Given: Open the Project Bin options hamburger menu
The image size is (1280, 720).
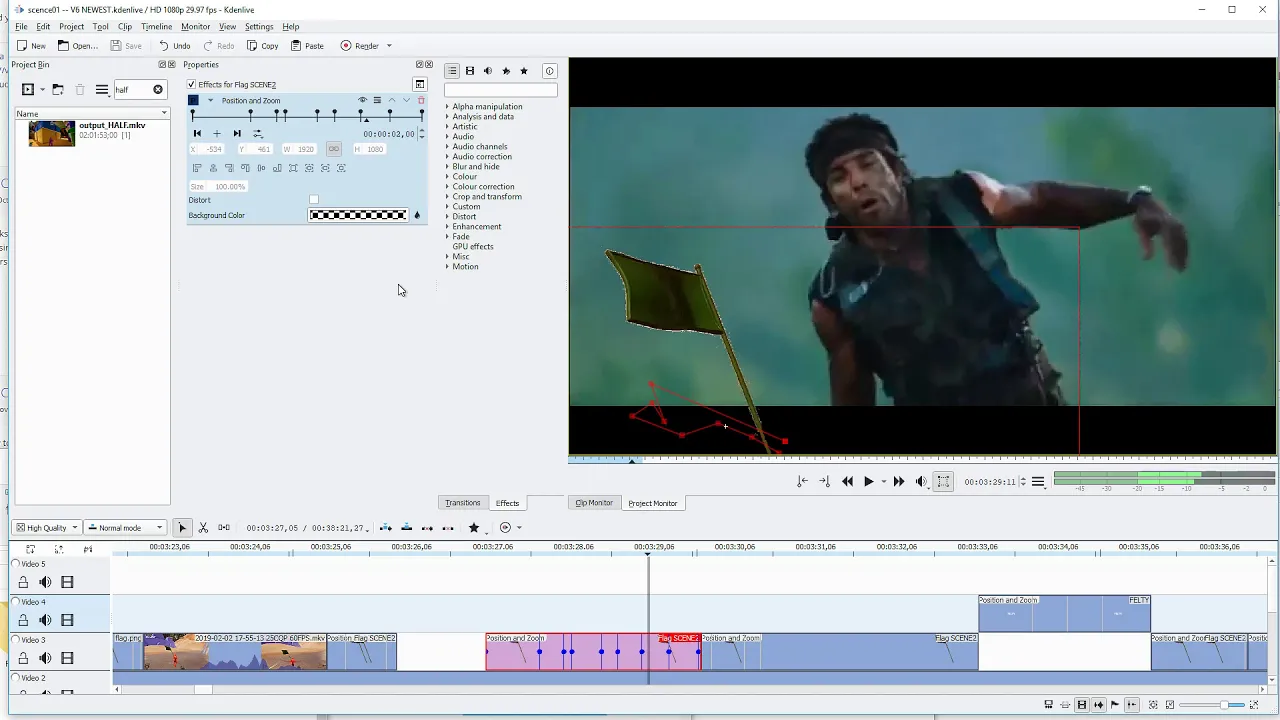Looking at the screenshot, I should (102, 90).
